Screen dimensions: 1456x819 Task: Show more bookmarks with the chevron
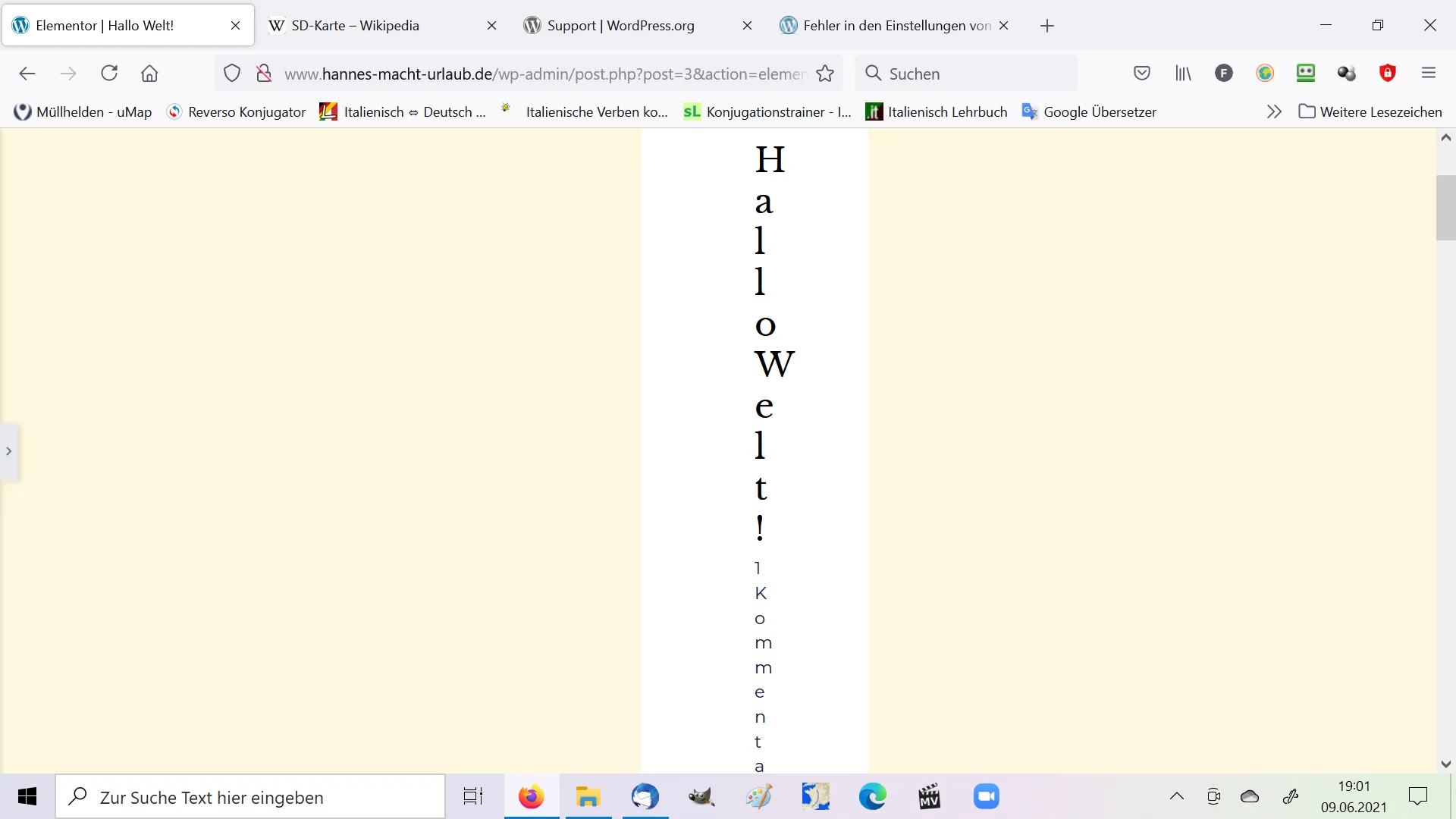[x=1274, y=112]
